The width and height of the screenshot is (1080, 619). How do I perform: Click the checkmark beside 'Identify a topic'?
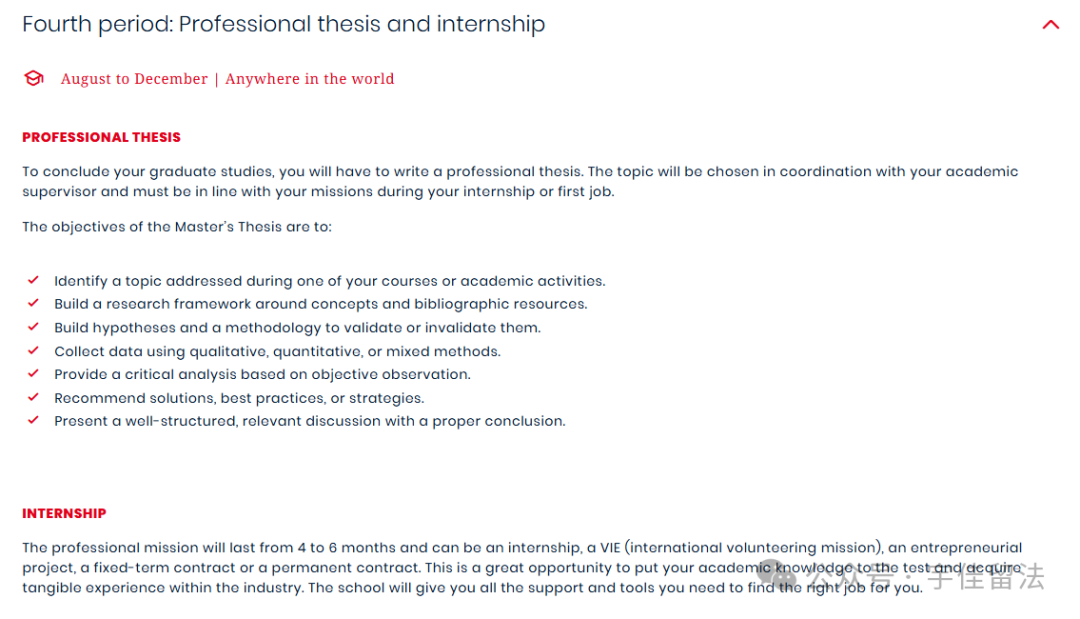point(33,280)
